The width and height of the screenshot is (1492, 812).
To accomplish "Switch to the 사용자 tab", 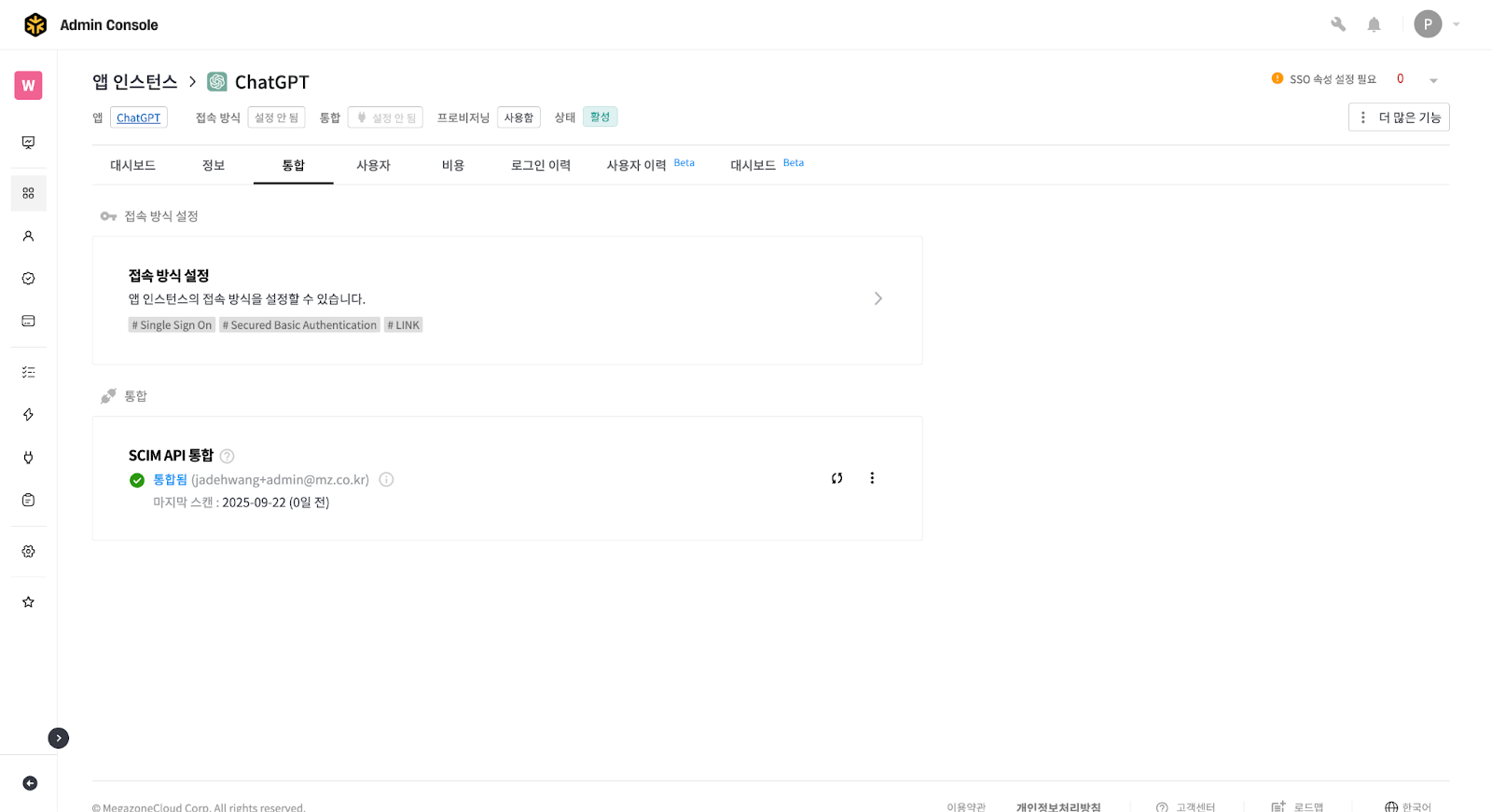I will (373, 165).
